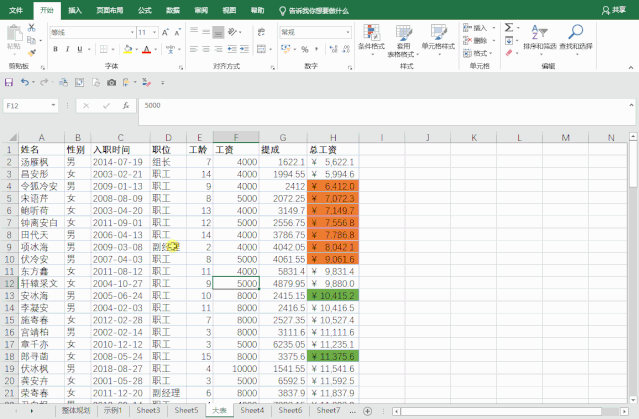
Task: Toggle Bold formatting
Action: click(55, 49)
